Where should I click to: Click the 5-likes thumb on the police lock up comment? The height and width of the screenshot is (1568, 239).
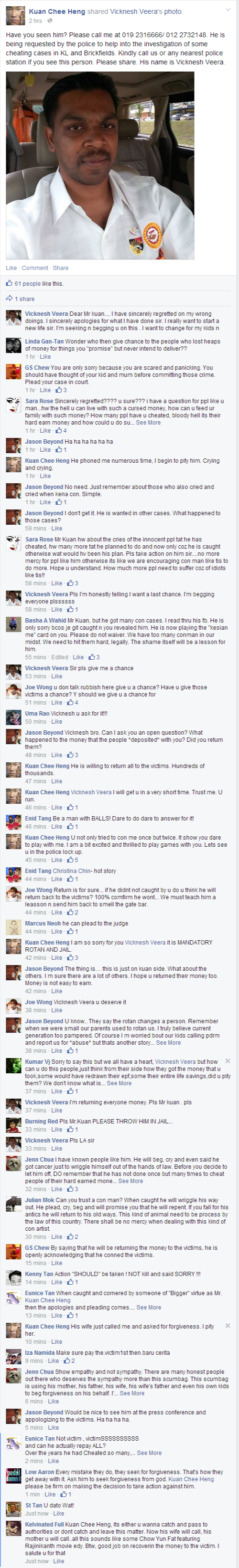[70, 860]
